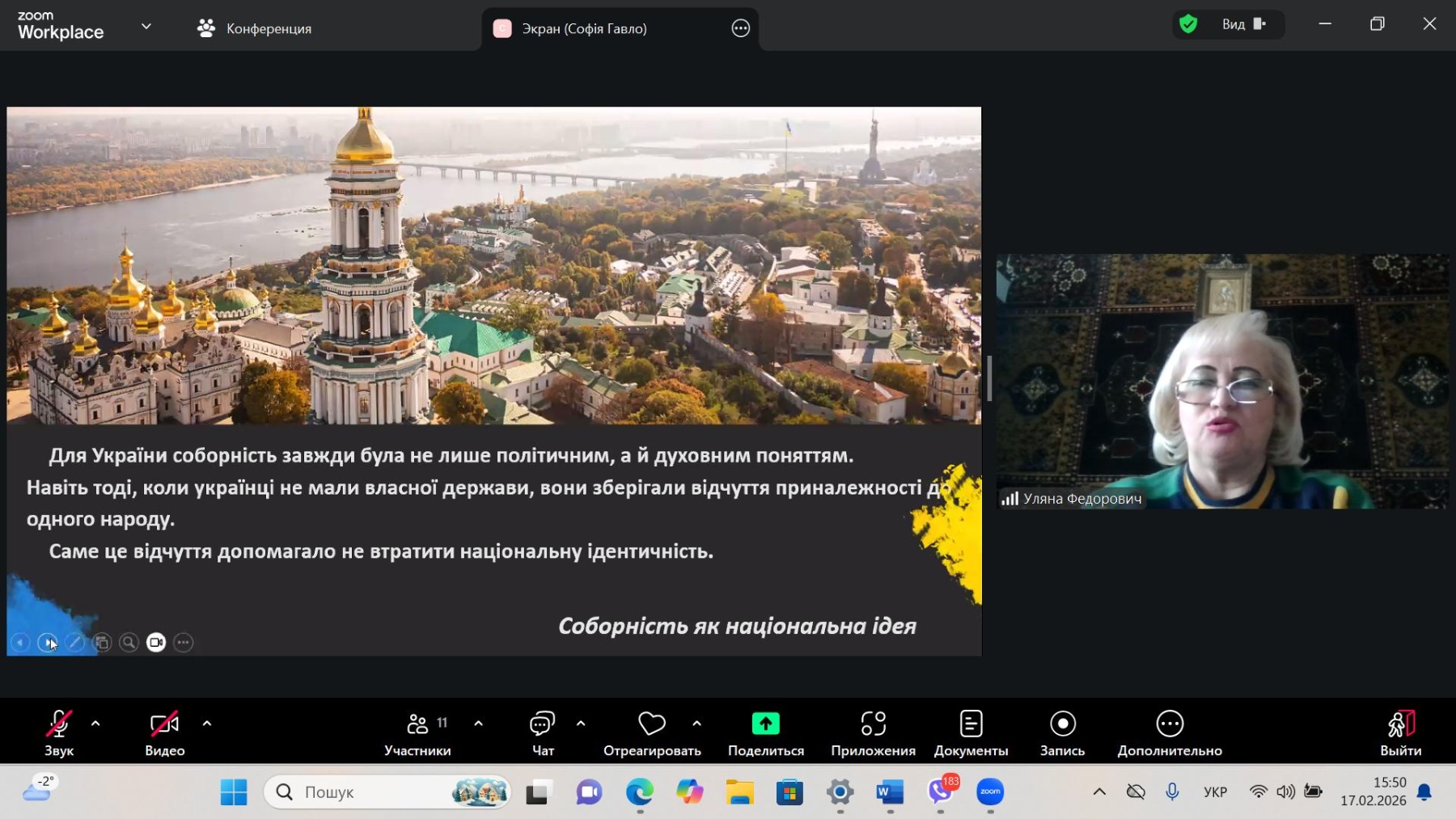
Task: Click the panel divider handle beside shared screen
Action: (x=988, y=378)
